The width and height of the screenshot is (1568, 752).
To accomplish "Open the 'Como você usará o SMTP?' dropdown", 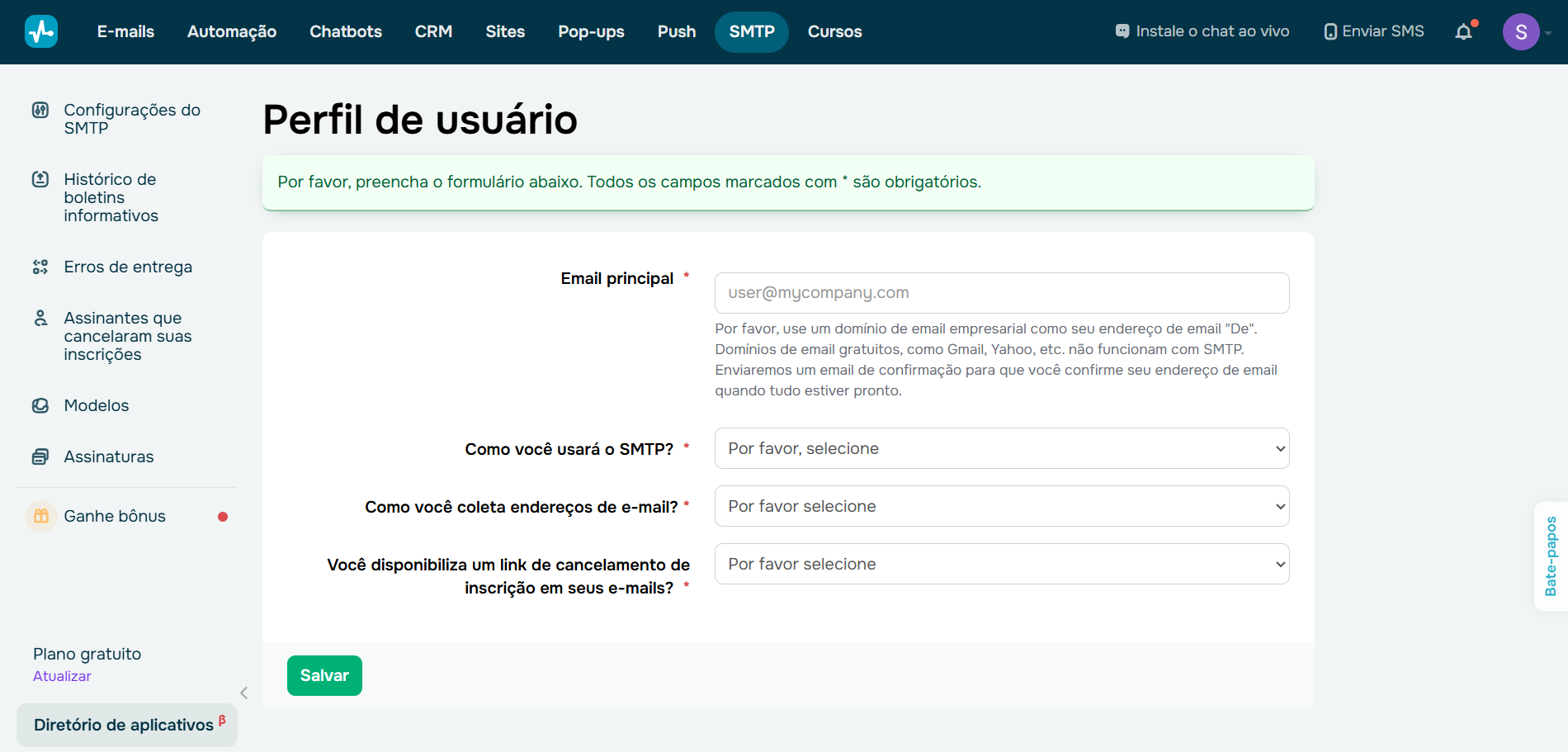I will (1001, 448).
